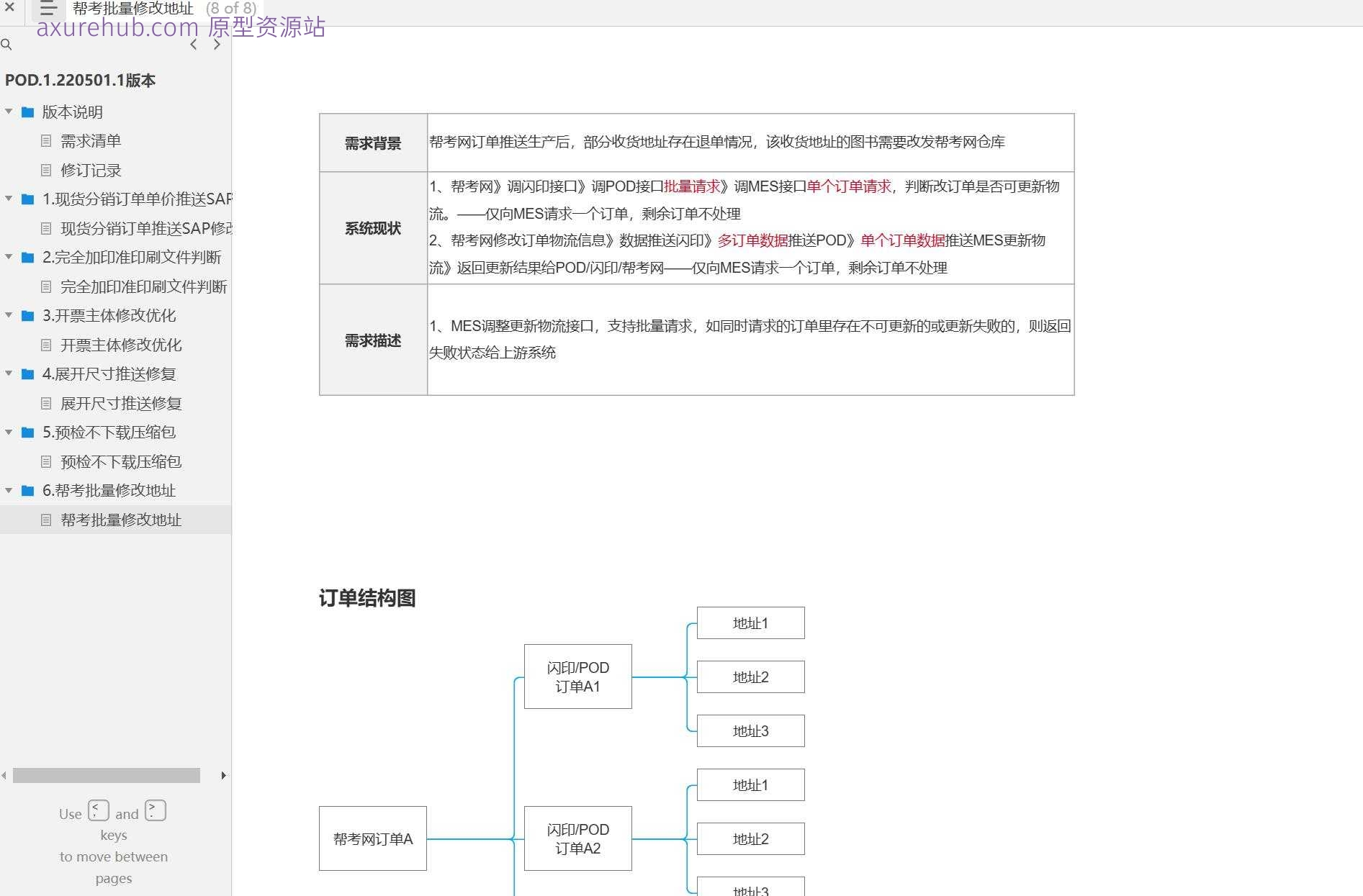Viewport: 1363px width, 896px height.
Task: Click the 1.现货分销订单 folder icon
Action: click(28, 199)
